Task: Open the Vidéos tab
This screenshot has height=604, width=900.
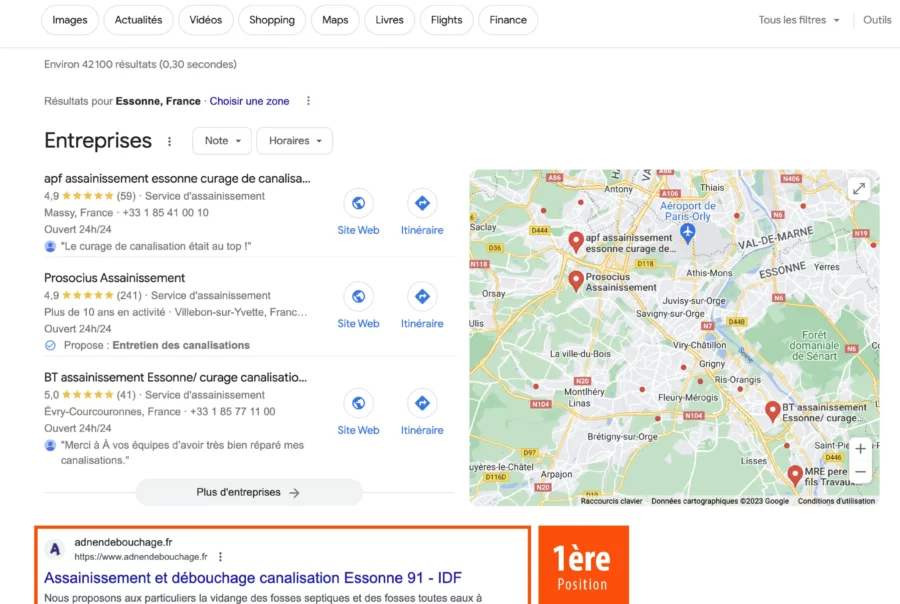Action: coord(205,20)
